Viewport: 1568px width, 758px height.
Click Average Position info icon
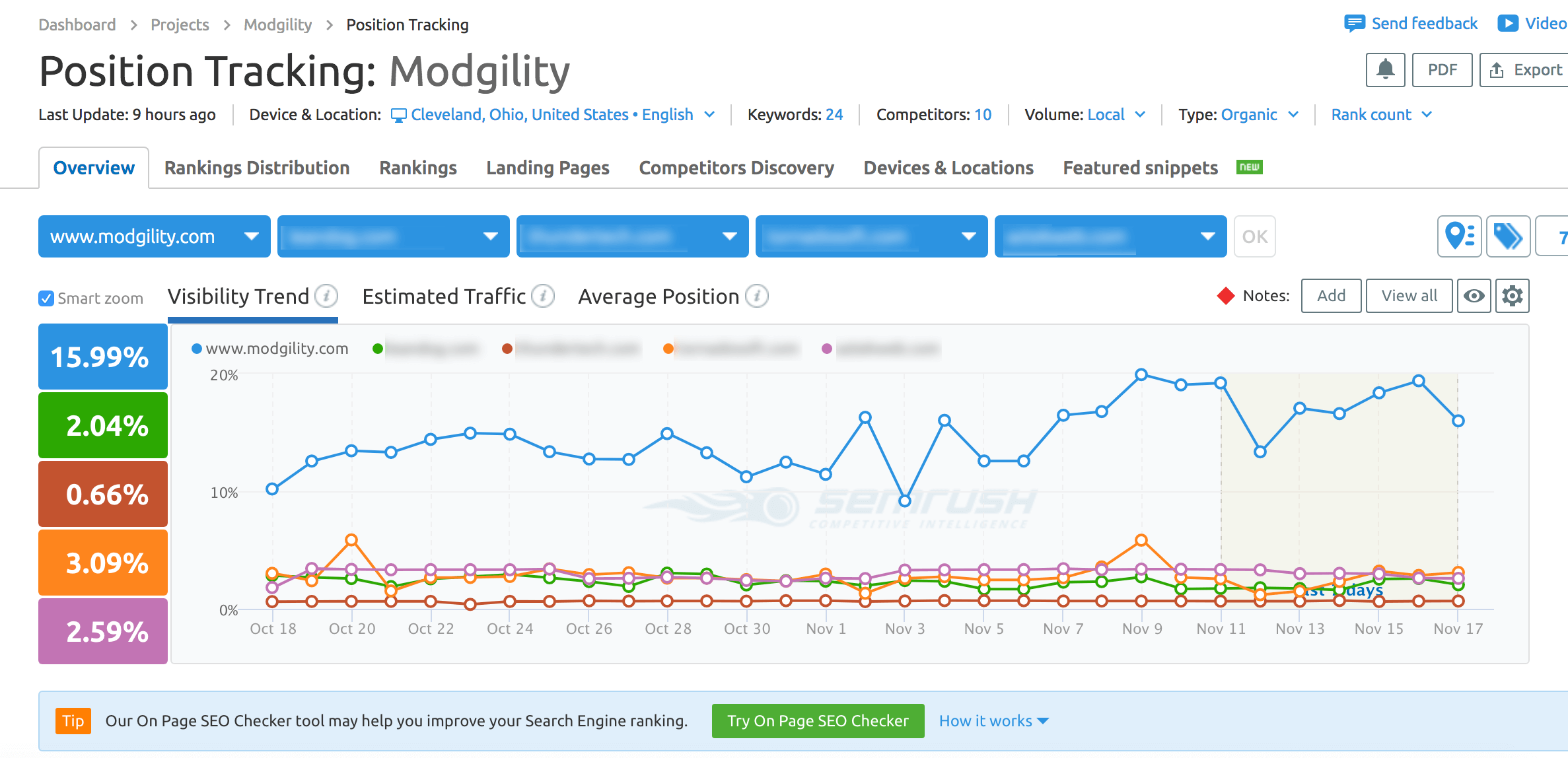pyautogui.click(x=757, y=296)
